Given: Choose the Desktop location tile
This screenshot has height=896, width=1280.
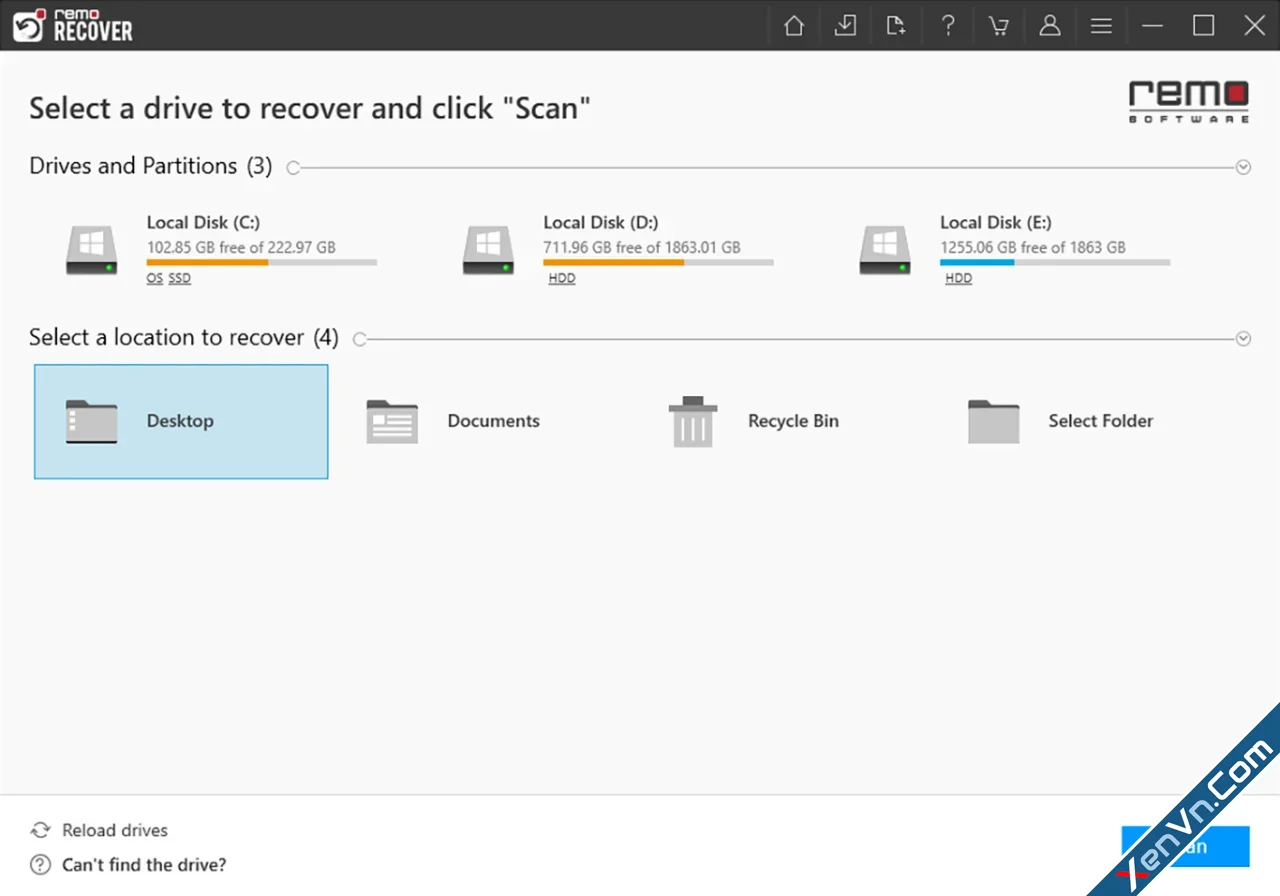Looking at the screenshot, I should tap(181, 421).
